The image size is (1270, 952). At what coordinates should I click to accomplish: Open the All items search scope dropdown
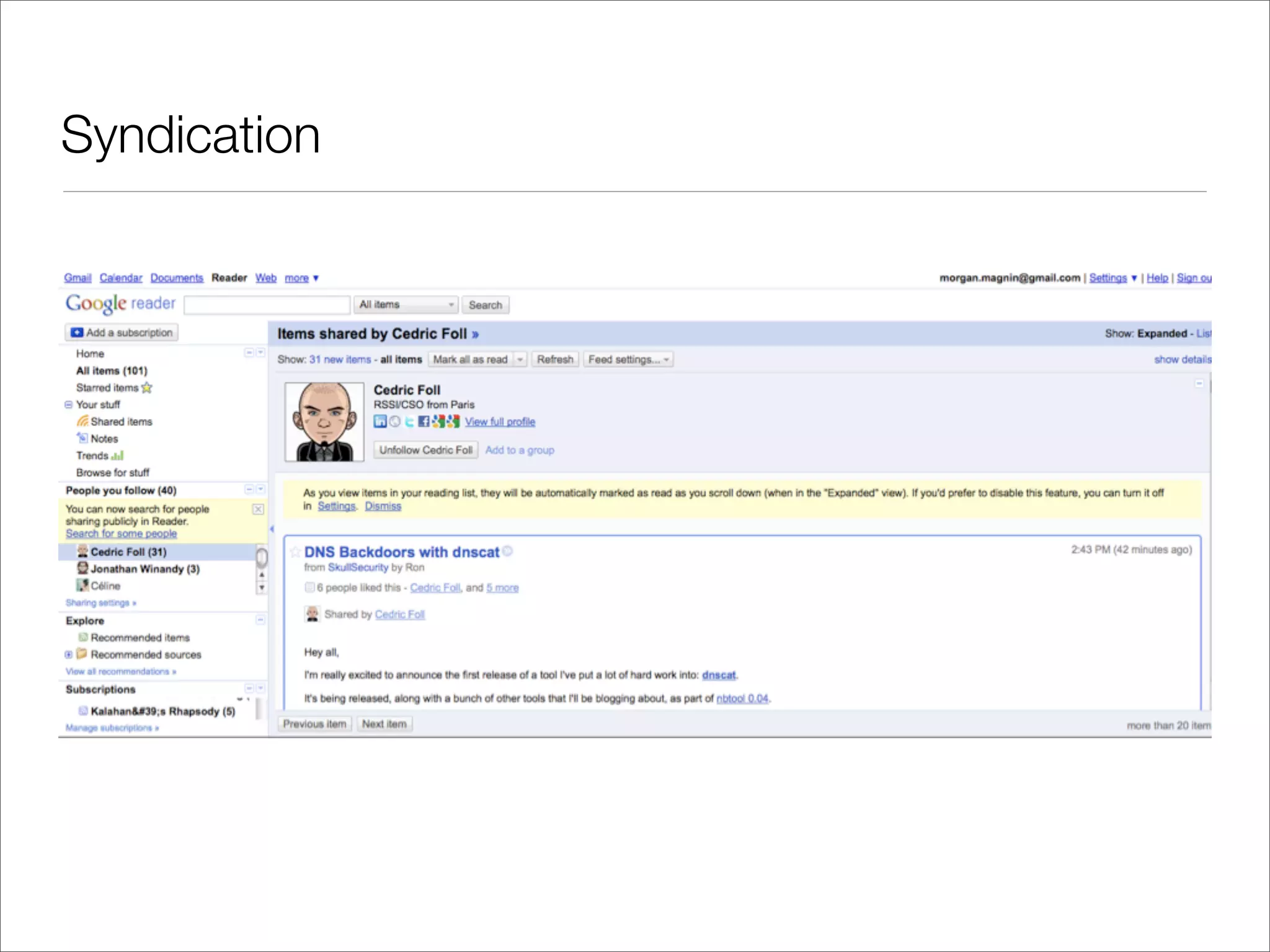point(406,305)
